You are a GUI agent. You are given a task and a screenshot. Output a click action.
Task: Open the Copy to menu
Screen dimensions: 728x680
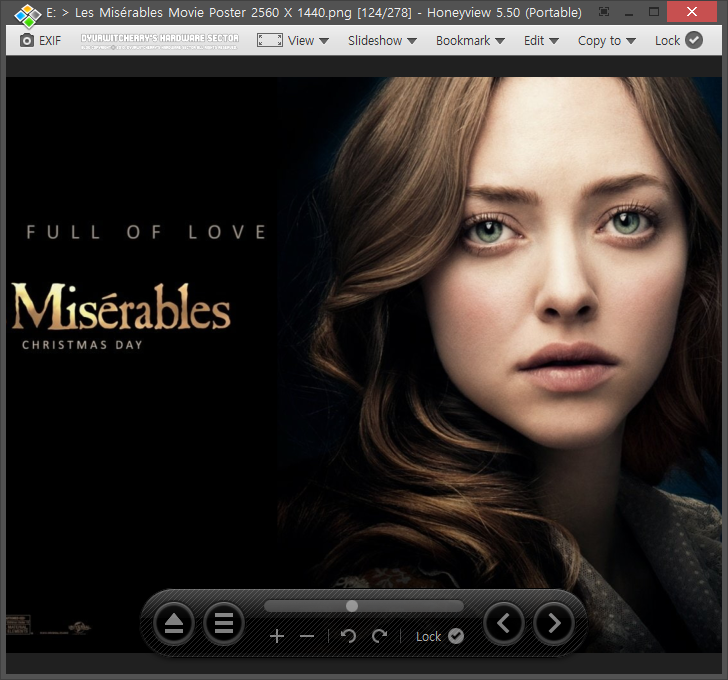(x=599, y=41)
